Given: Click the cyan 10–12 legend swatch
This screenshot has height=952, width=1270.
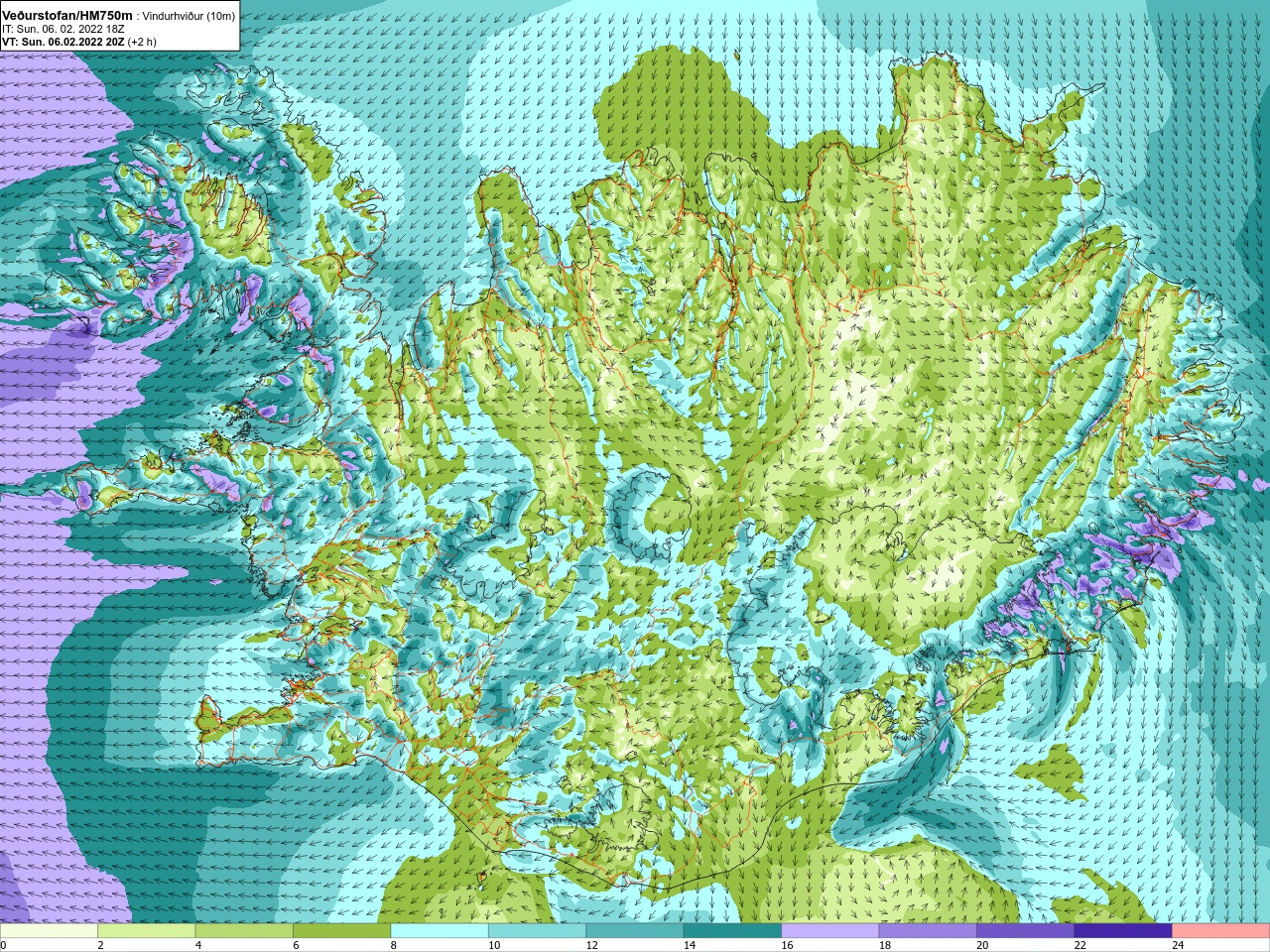Looking at the screenshot, I should click(538, 931).
